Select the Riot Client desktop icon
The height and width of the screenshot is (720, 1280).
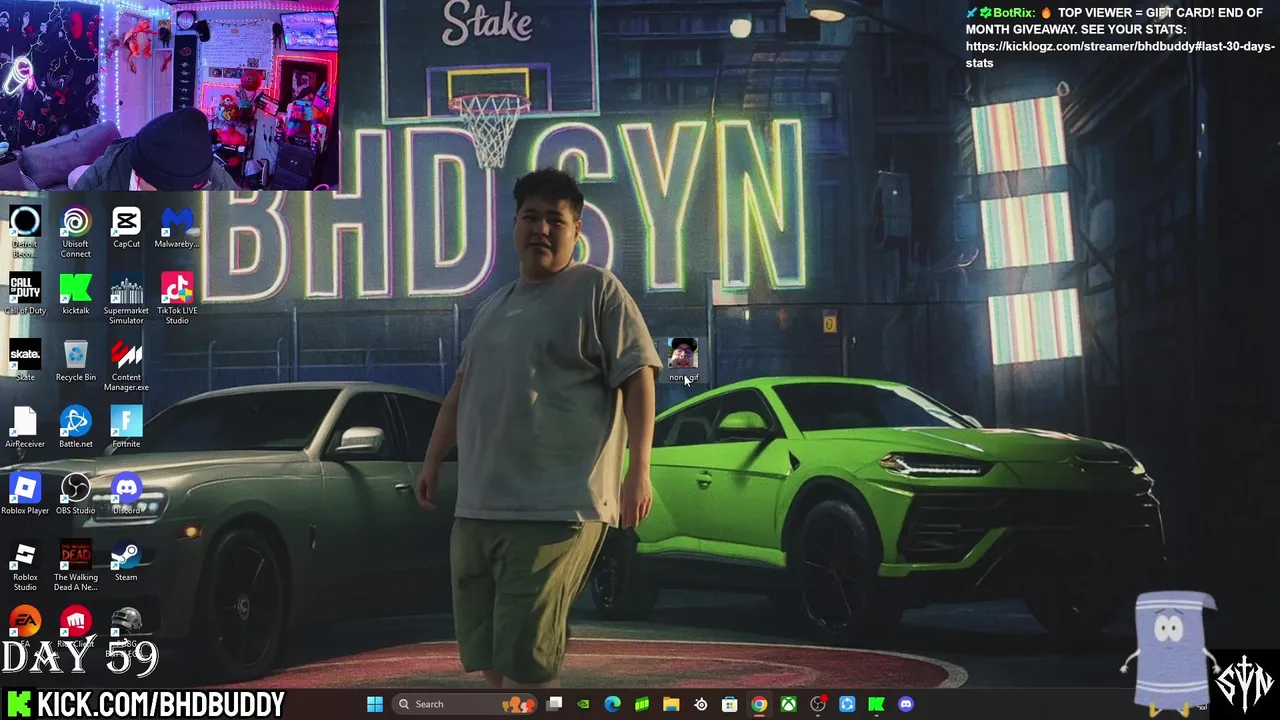point(76,621)
